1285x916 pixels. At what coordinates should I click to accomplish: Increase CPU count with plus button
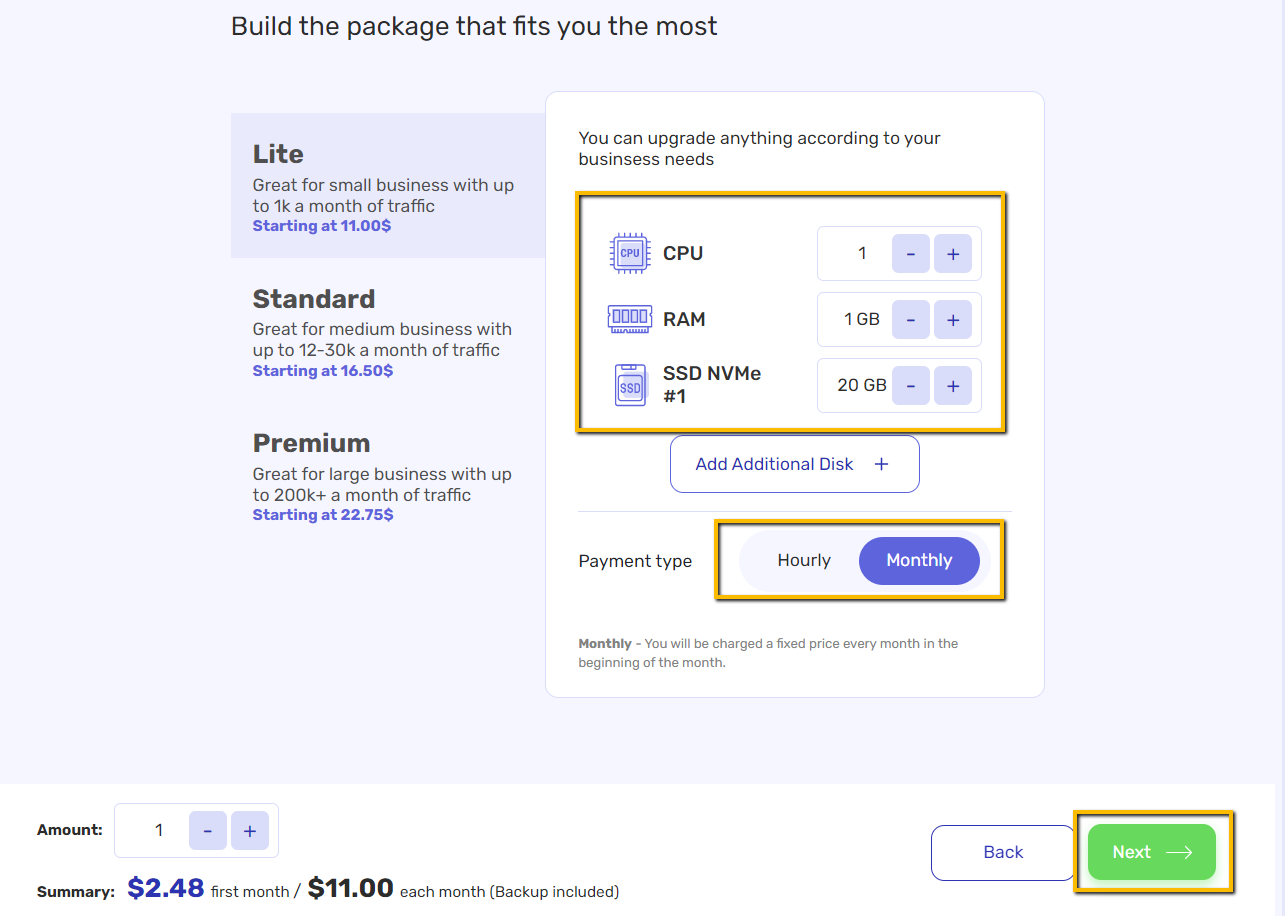click(953, 254)
